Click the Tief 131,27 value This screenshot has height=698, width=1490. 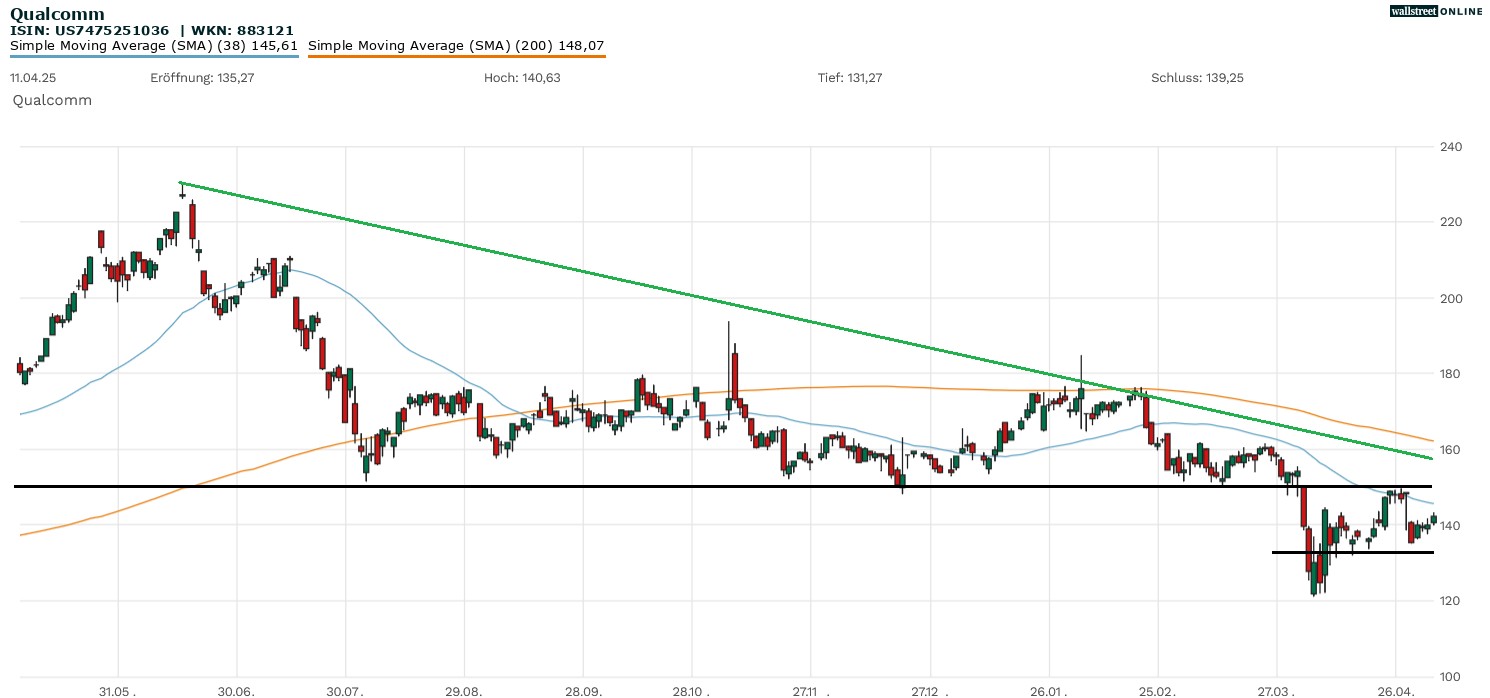click(x=850, y=78)
